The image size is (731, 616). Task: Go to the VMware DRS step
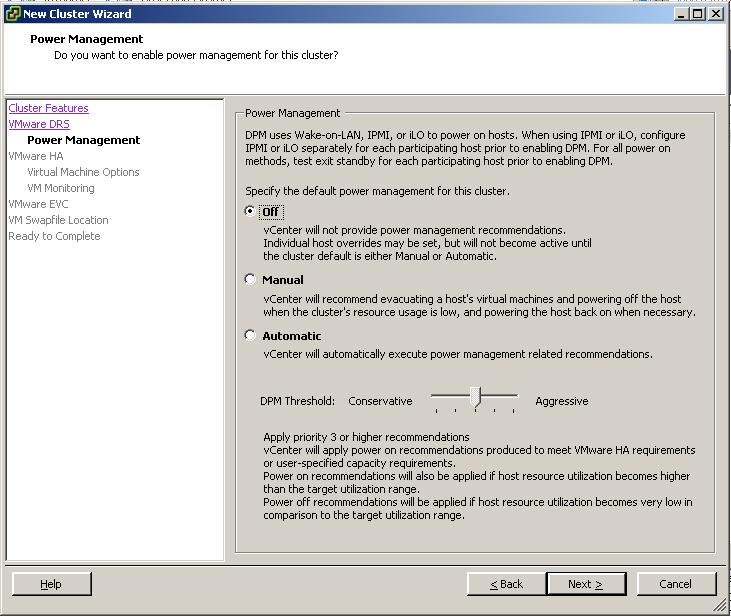tap(39, 124)
